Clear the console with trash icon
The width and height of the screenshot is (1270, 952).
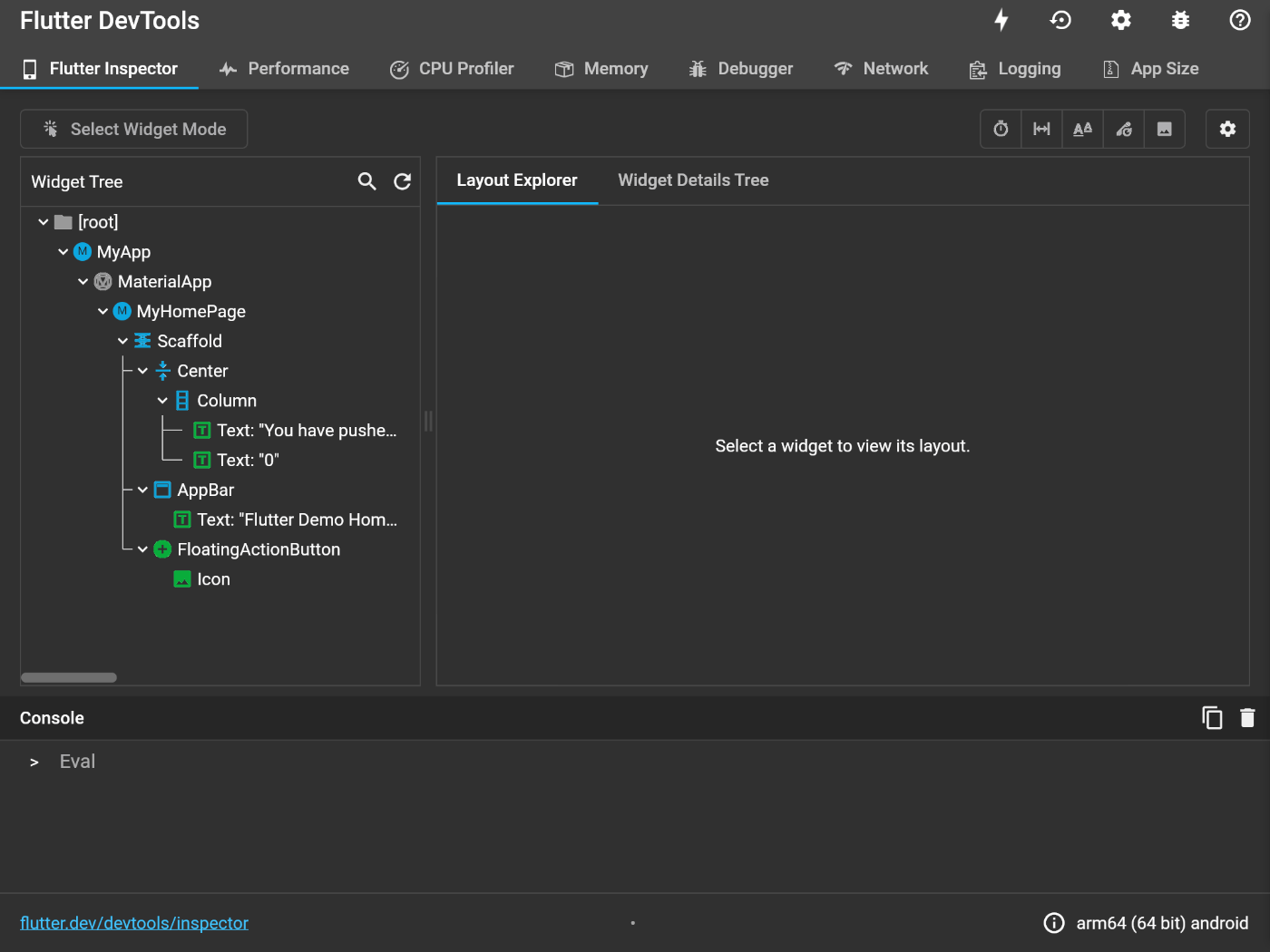tap(1247, 718)
